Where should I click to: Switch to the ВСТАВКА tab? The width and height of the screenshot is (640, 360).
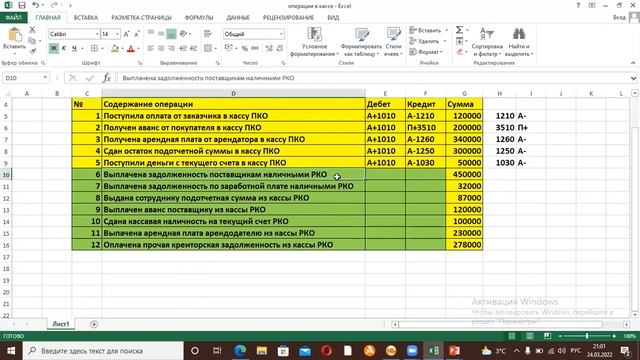[x=86, y=18]
